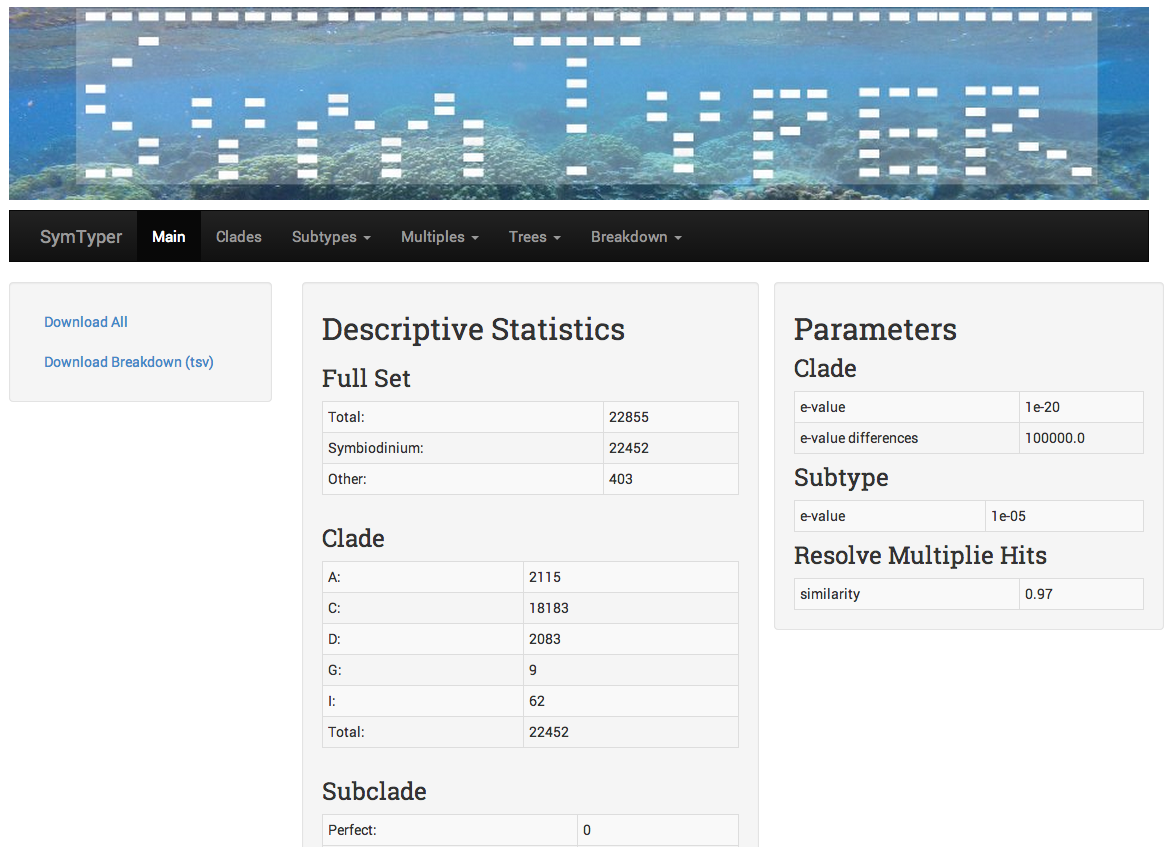The height and width of the screenshot is (847, 1176).
Task: Click the Full Set heading
Action: click(x=366, y=378)
